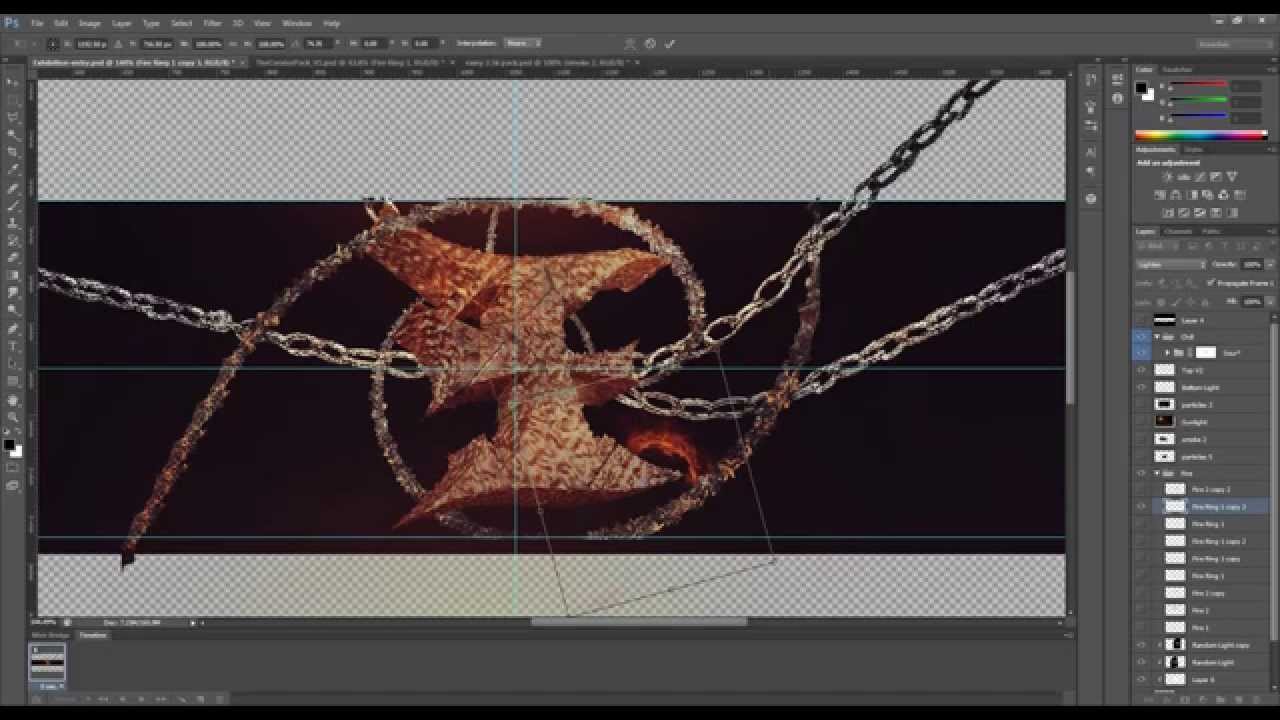The width and height of the screenshot is (1280, 720).
Task: Switch to the Mini Bridge tab
Action: (50, 635)
